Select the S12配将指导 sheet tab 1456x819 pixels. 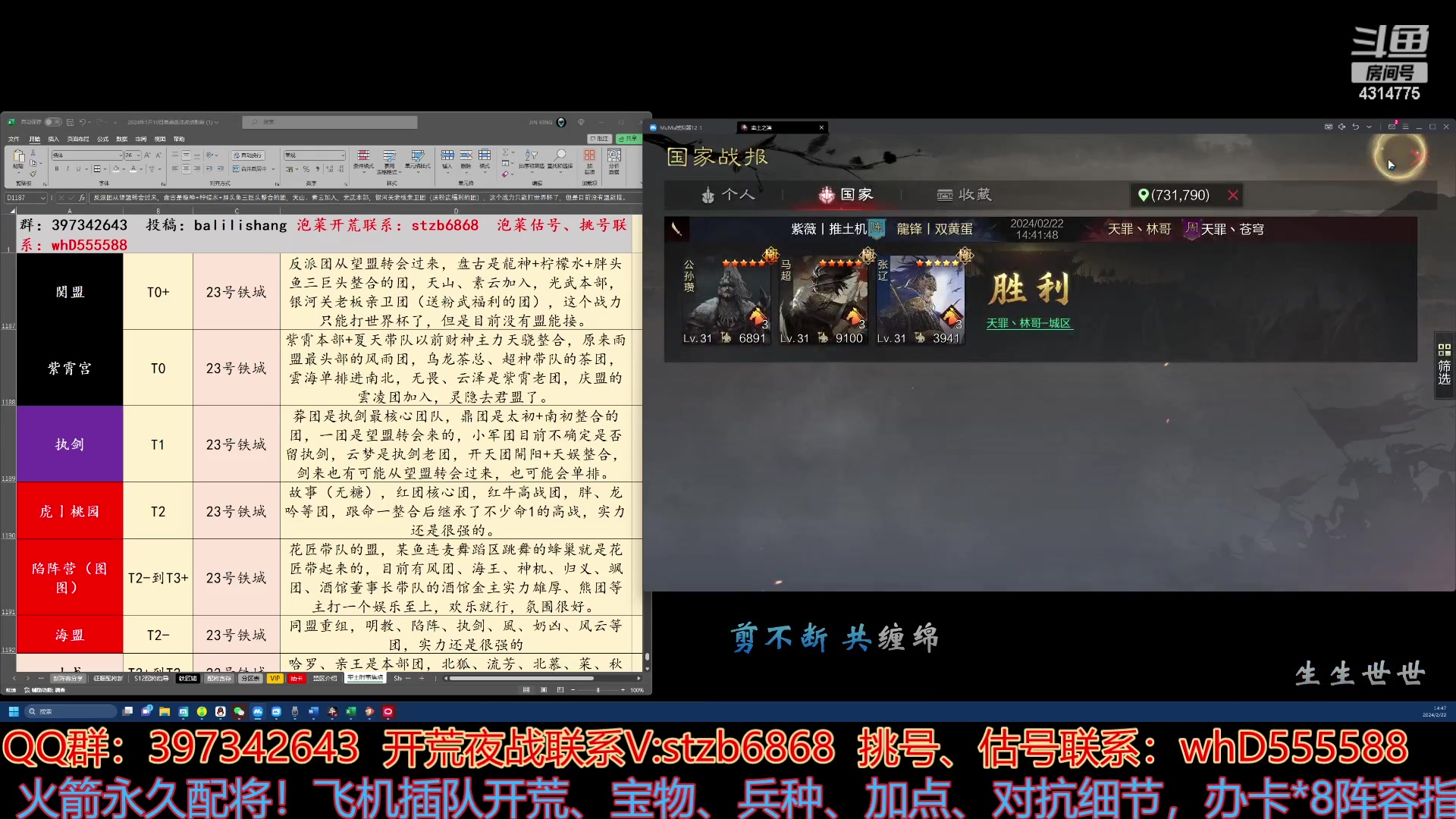tap(151, 679)
